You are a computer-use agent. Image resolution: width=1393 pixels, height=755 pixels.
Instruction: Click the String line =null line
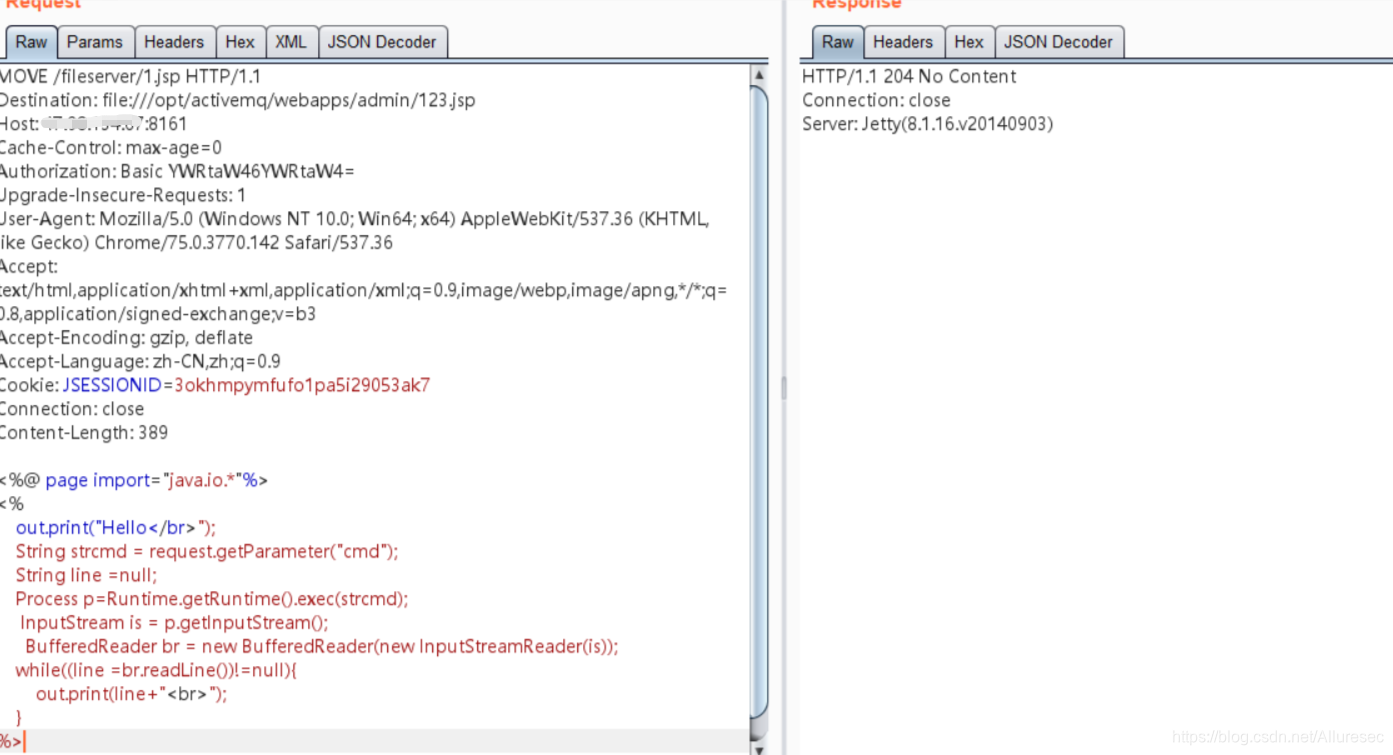(86, 575)
